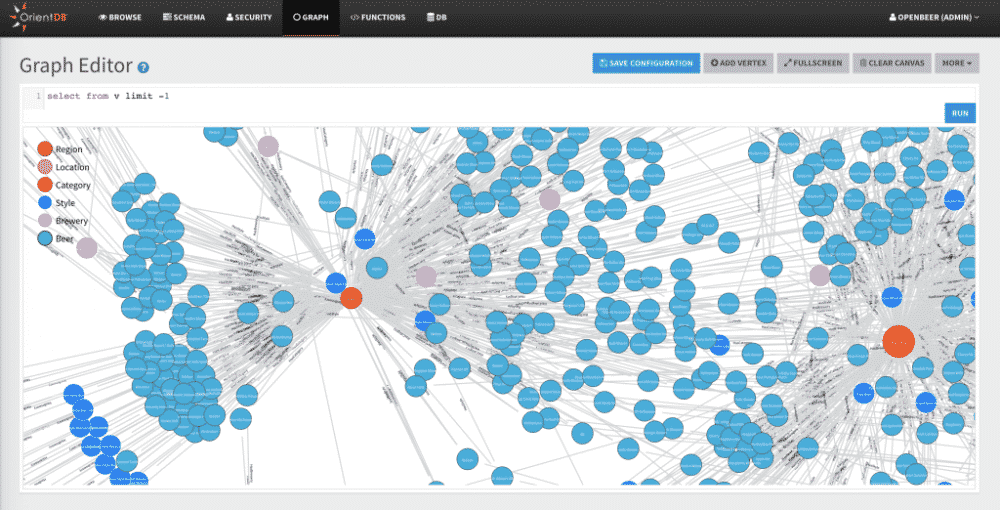Expand the OPENBEER (ADMIN) user dropdown
This screenshot has width=1000, height=510.
click(x=933, y=18)
